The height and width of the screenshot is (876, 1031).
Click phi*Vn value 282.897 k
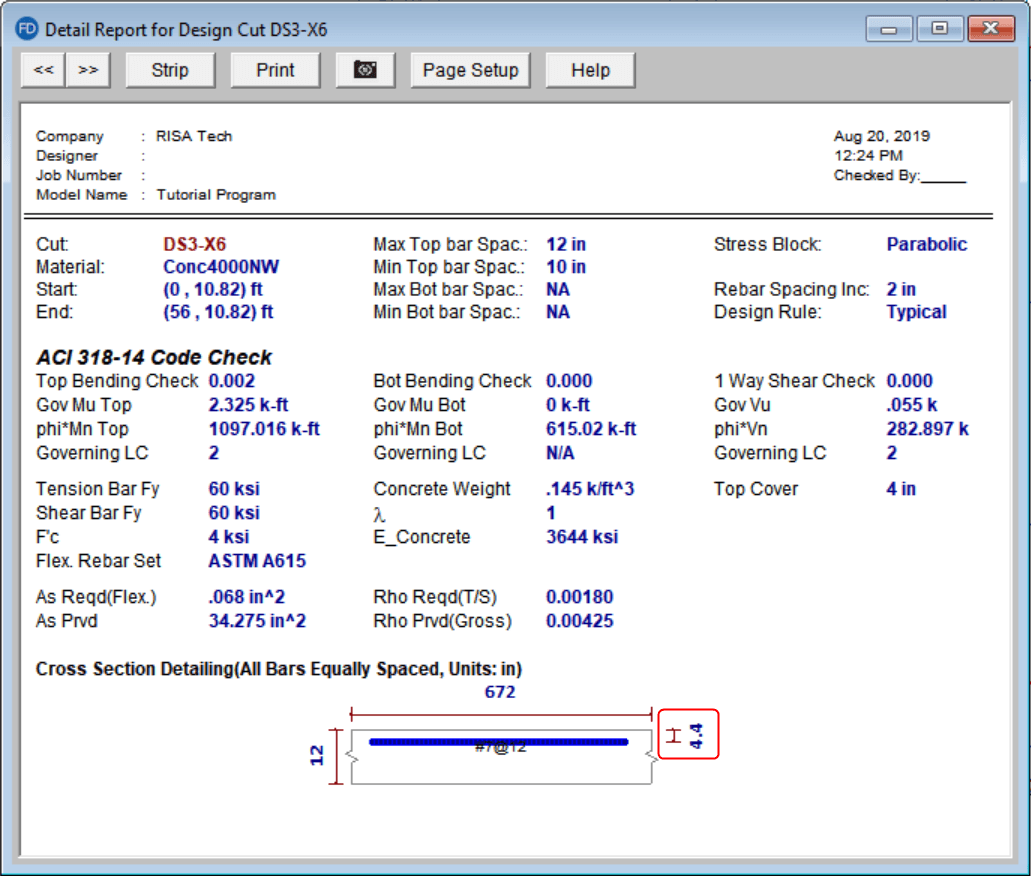(x=927, y=429)
